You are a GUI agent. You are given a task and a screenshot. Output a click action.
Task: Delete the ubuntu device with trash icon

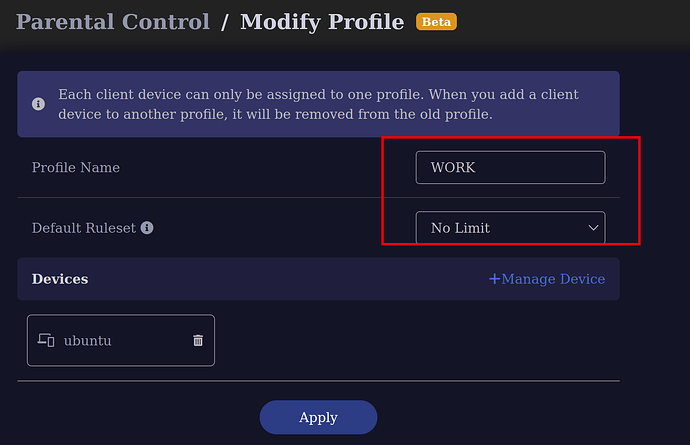coord(198,340)
